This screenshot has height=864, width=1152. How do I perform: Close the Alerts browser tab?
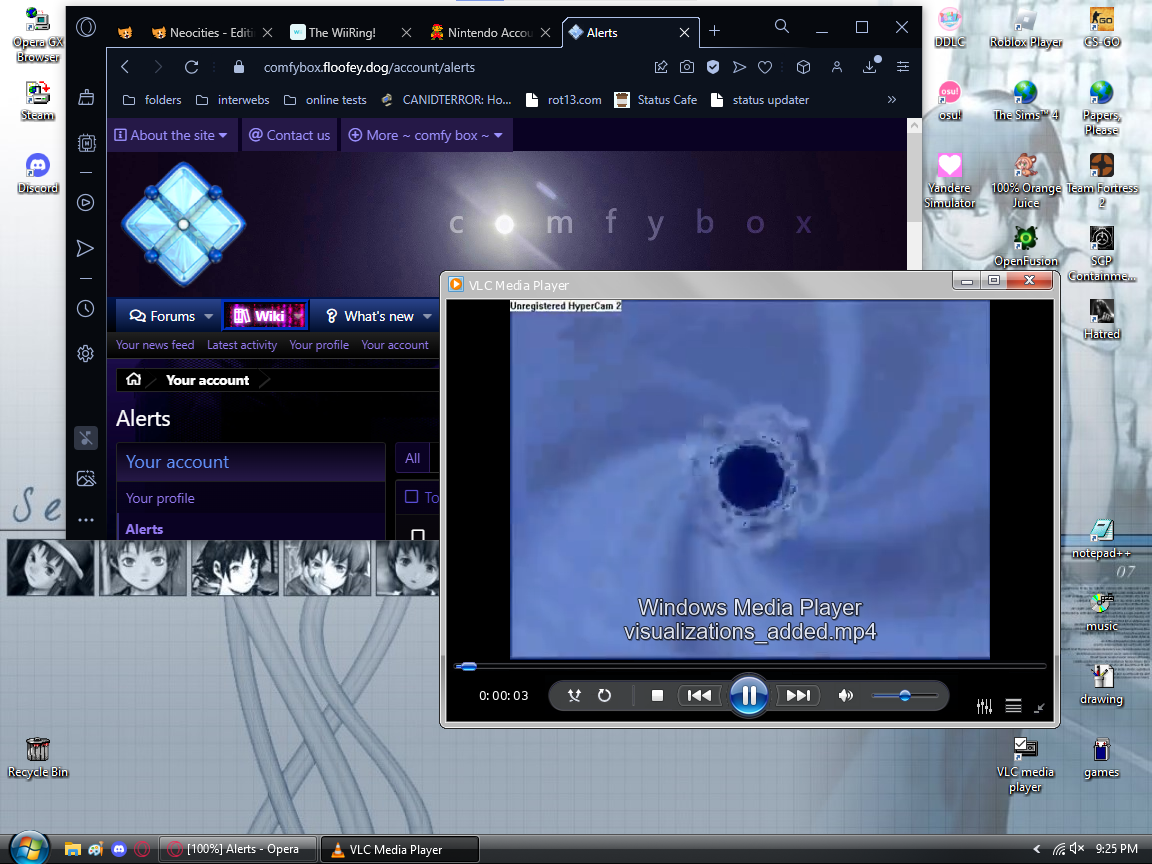coord(684,32)
